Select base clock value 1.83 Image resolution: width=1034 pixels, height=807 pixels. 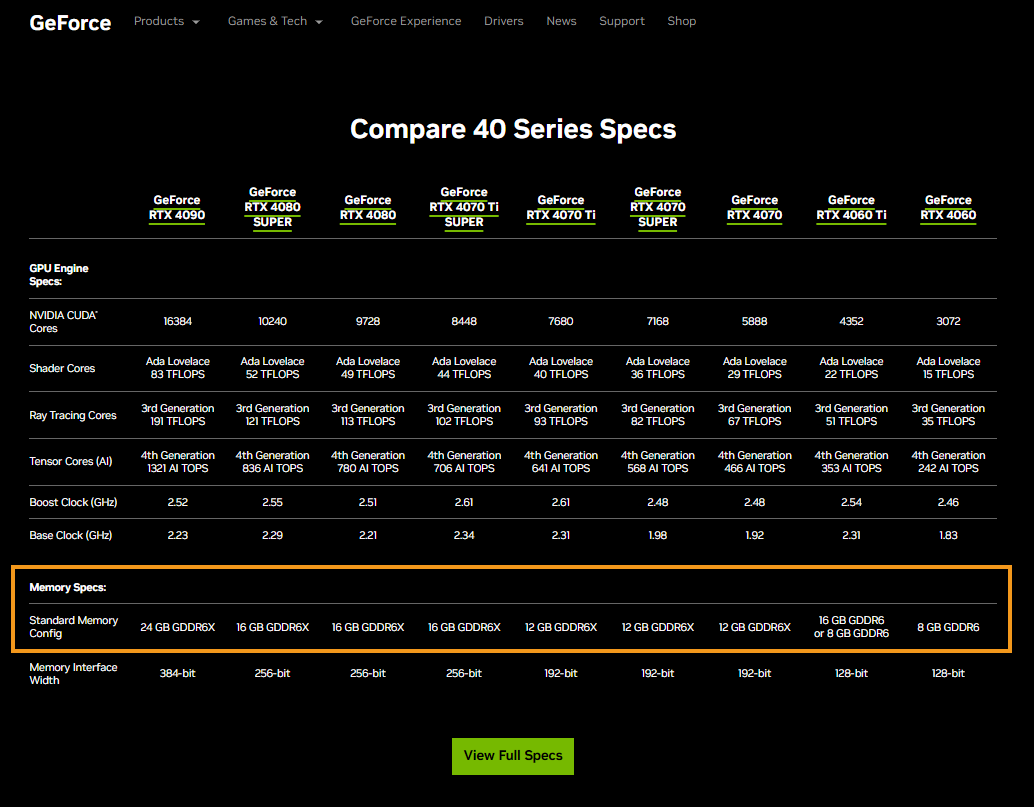click(948, 535)
